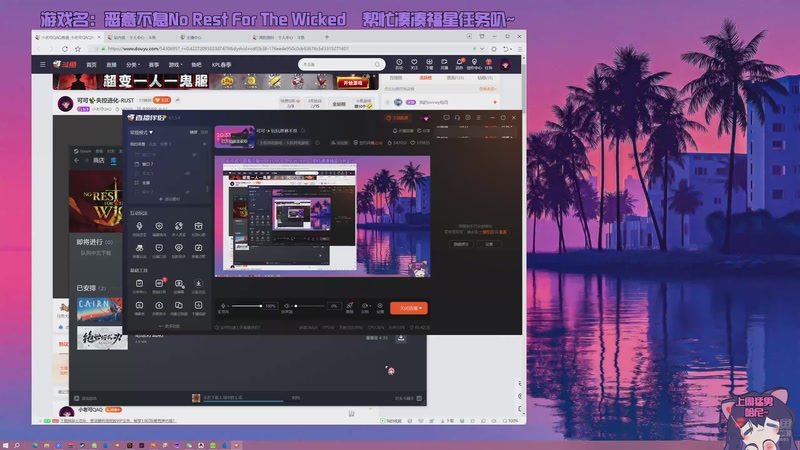Expand the browser address bar dropdown arrow

[482, 49]
